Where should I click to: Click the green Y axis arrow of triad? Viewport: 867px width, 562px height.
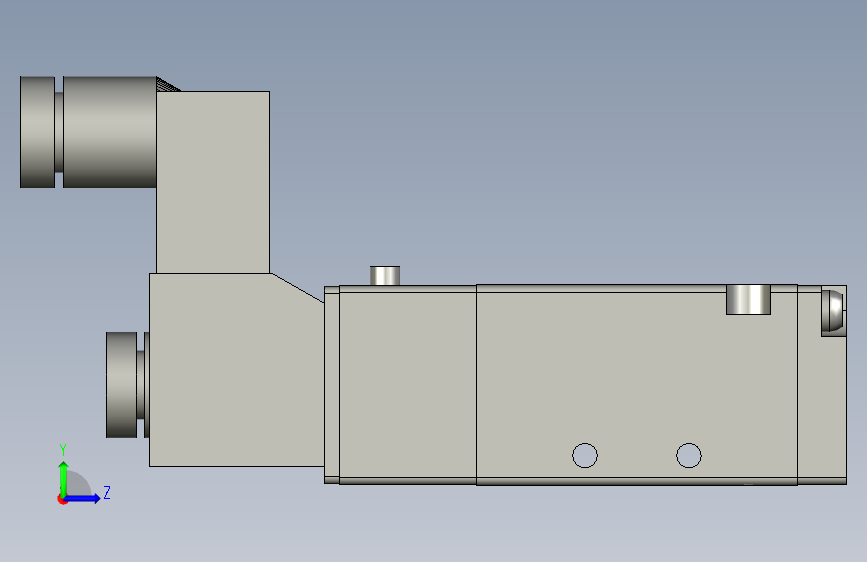click(64, 478)
